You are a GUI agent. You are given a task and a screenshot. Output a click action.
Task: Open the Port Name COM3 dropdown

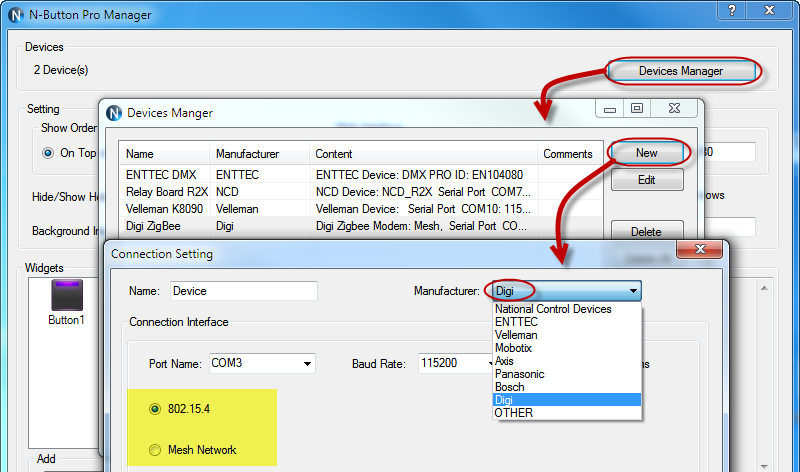click(x=262, y=363)
